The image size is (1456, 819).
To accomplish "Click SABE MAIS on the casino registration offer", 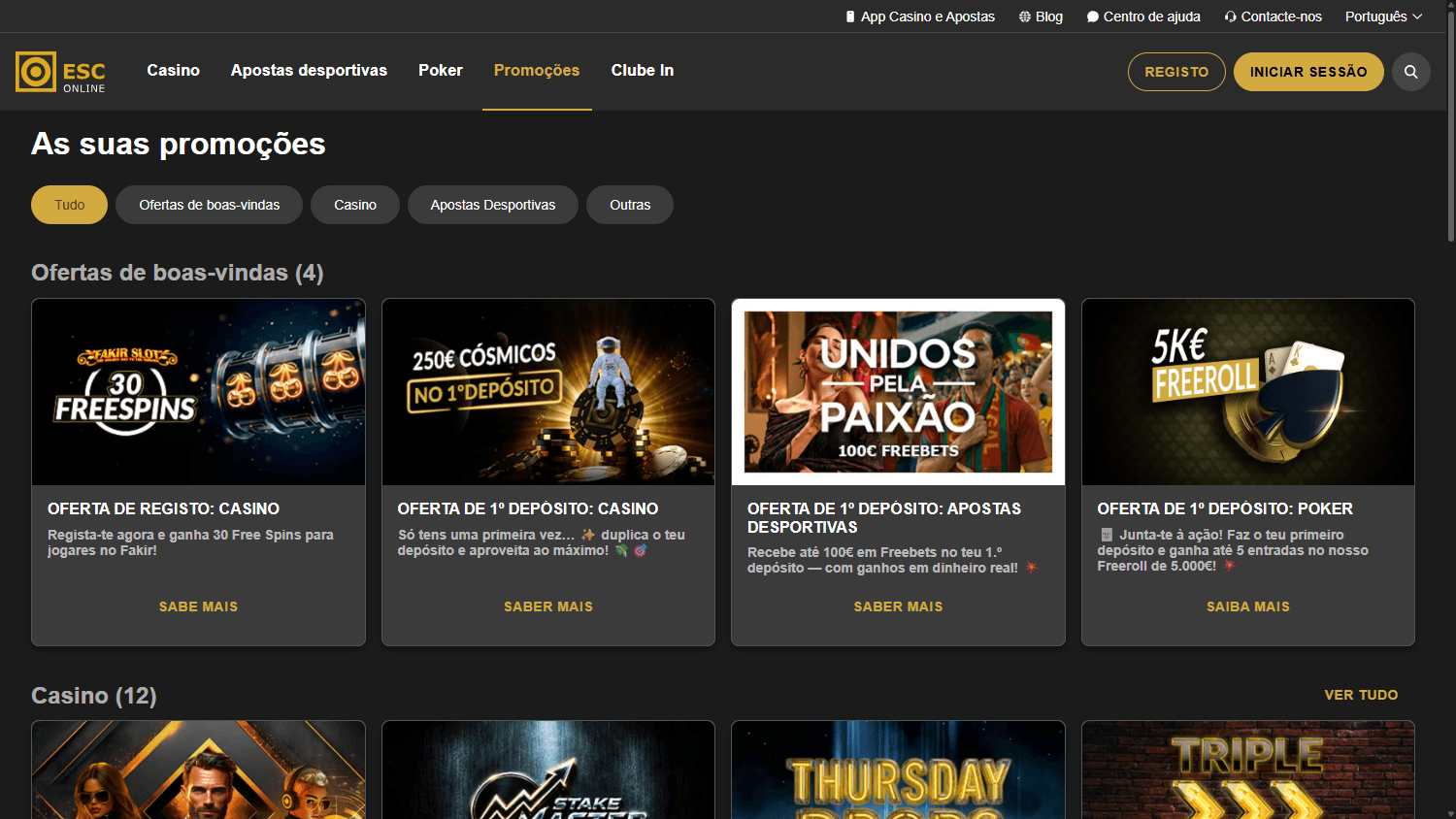I will [x=198, y=606].
